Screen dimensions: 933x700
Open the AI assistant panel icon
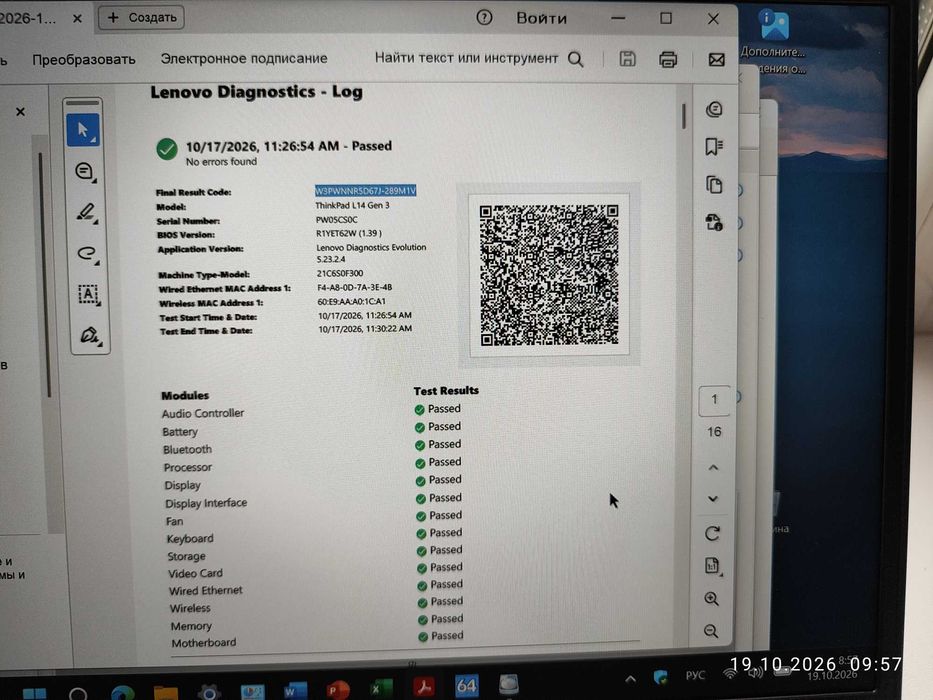[x=714, y=110]
